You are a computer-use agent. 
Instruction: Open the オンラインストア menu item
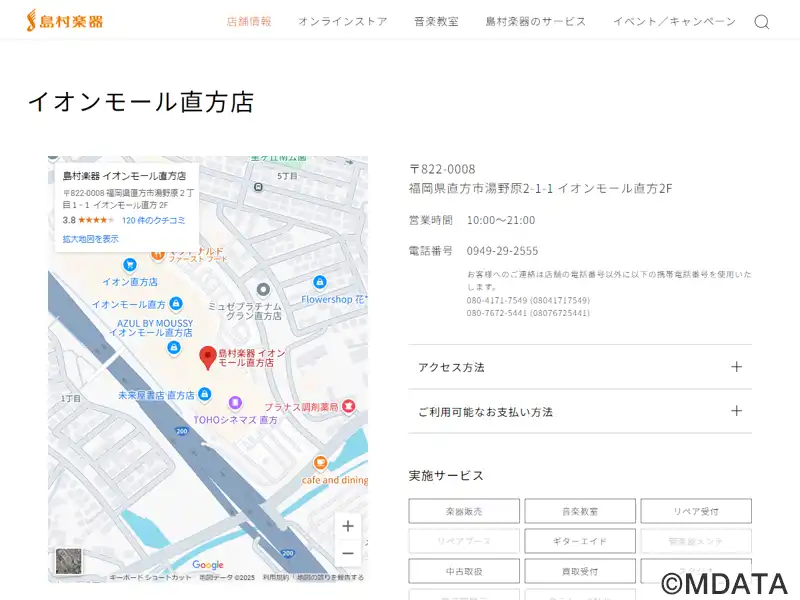(343, 21)
